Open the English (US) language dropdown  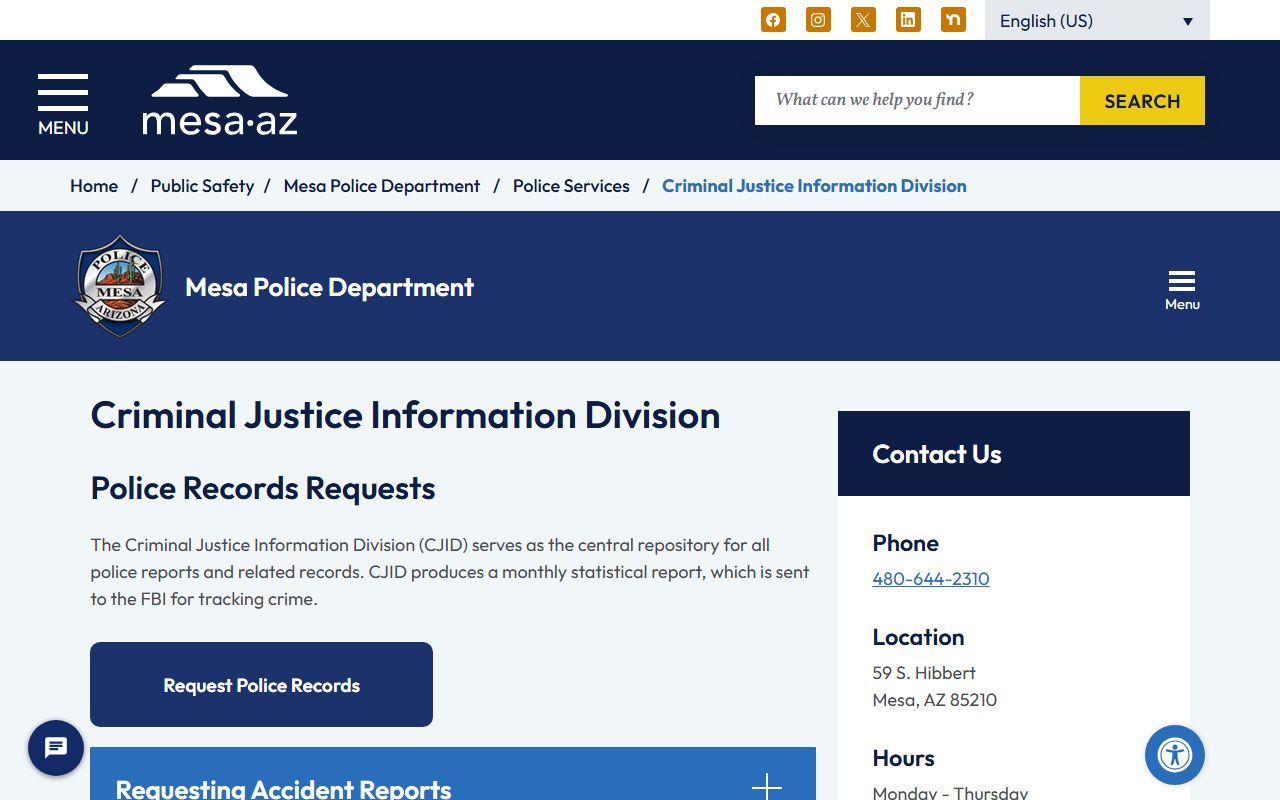tap(1096, 21)
